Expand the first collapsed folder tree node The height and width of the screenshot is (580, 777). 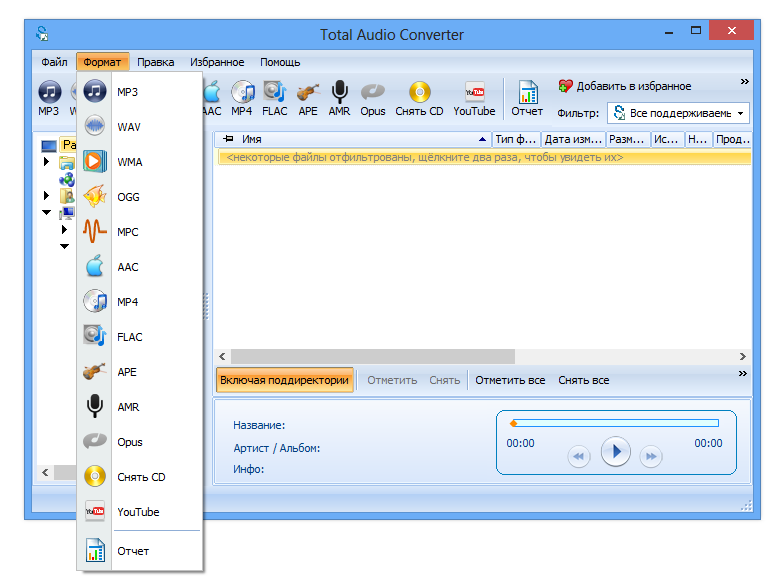[x=47, y=162]
